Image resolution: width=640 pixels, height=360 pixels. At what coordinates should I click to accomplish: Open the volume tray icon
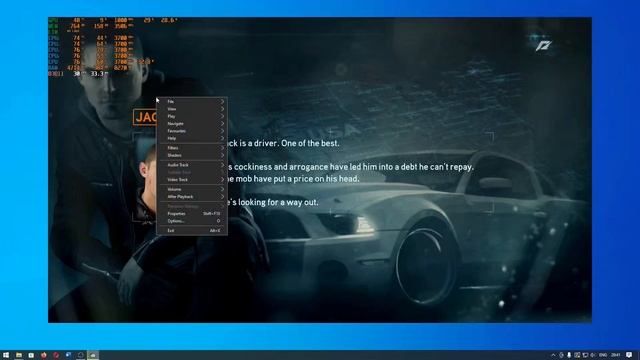593,355
